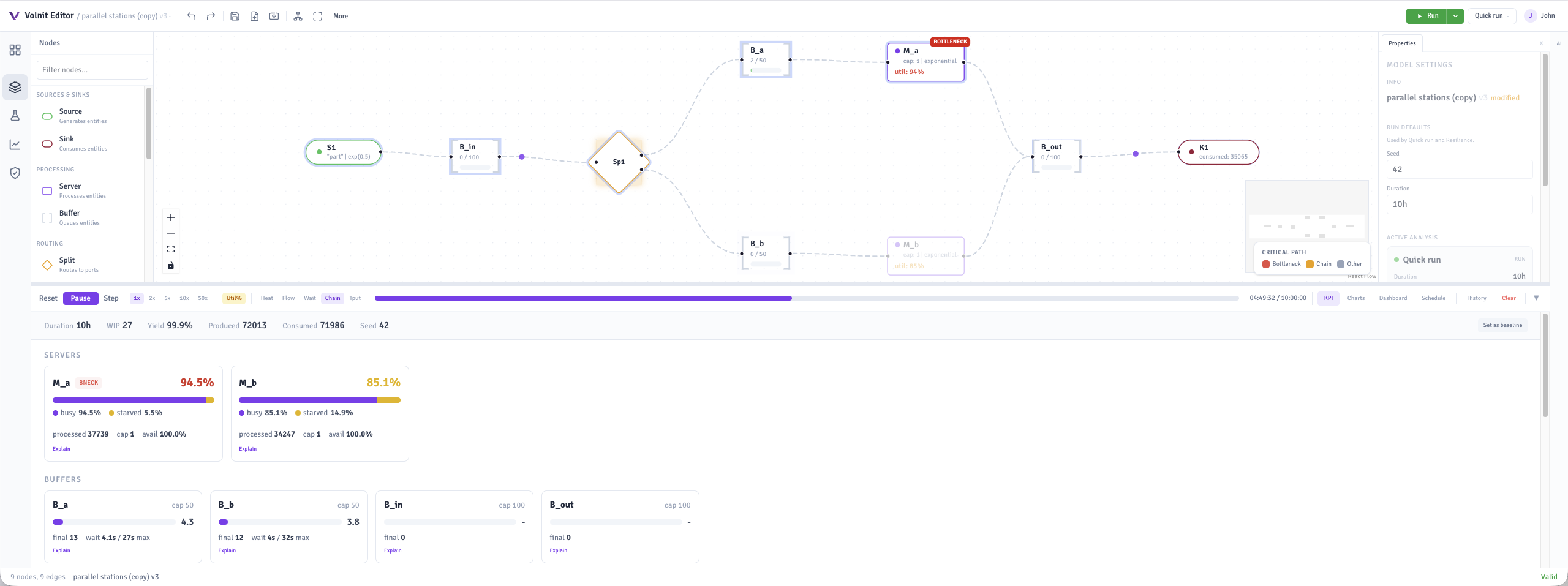Select the Split node palette item

(x=90, y=265)
